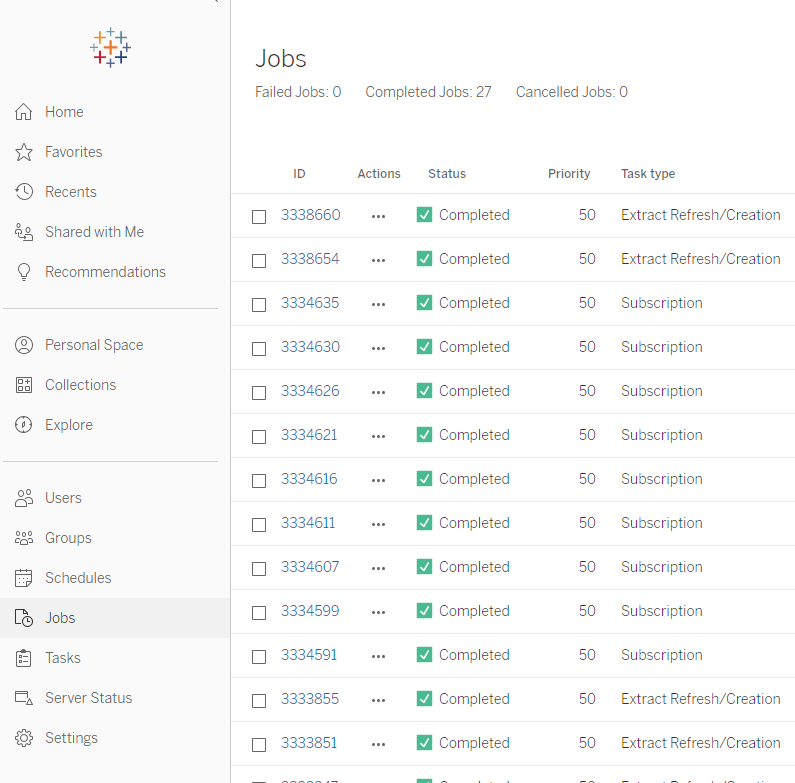Open the three-dot menu for job 3334591

[378, 656]
